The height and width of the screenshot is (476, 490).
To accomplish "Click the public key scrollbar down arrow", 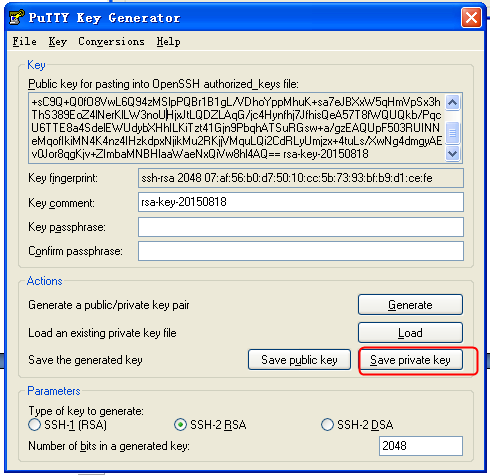I will [453, 154].
